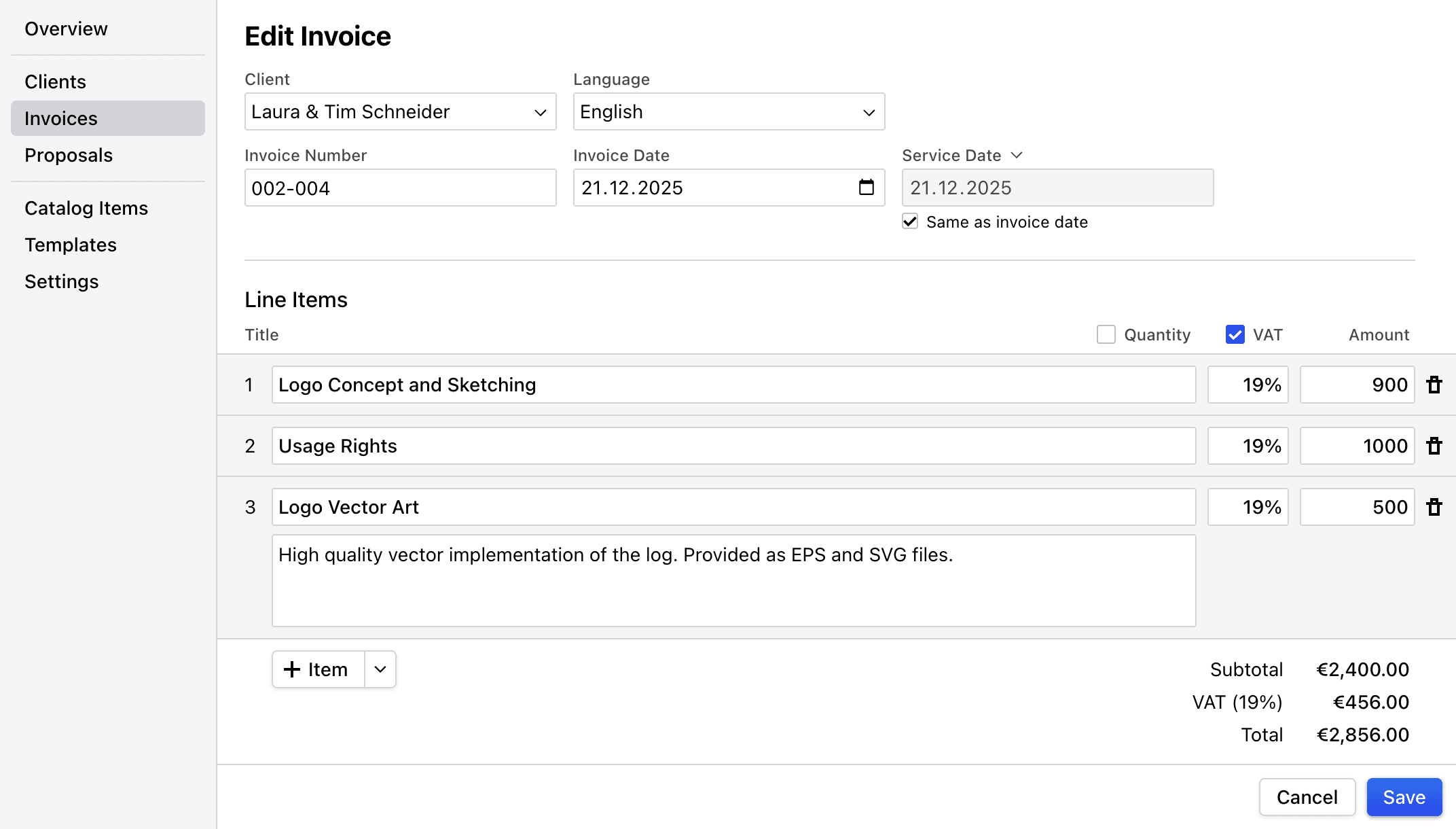The image size is (1456, 829).
Task: Navigate to the Proposals section
Action: (x=68, y=155)
